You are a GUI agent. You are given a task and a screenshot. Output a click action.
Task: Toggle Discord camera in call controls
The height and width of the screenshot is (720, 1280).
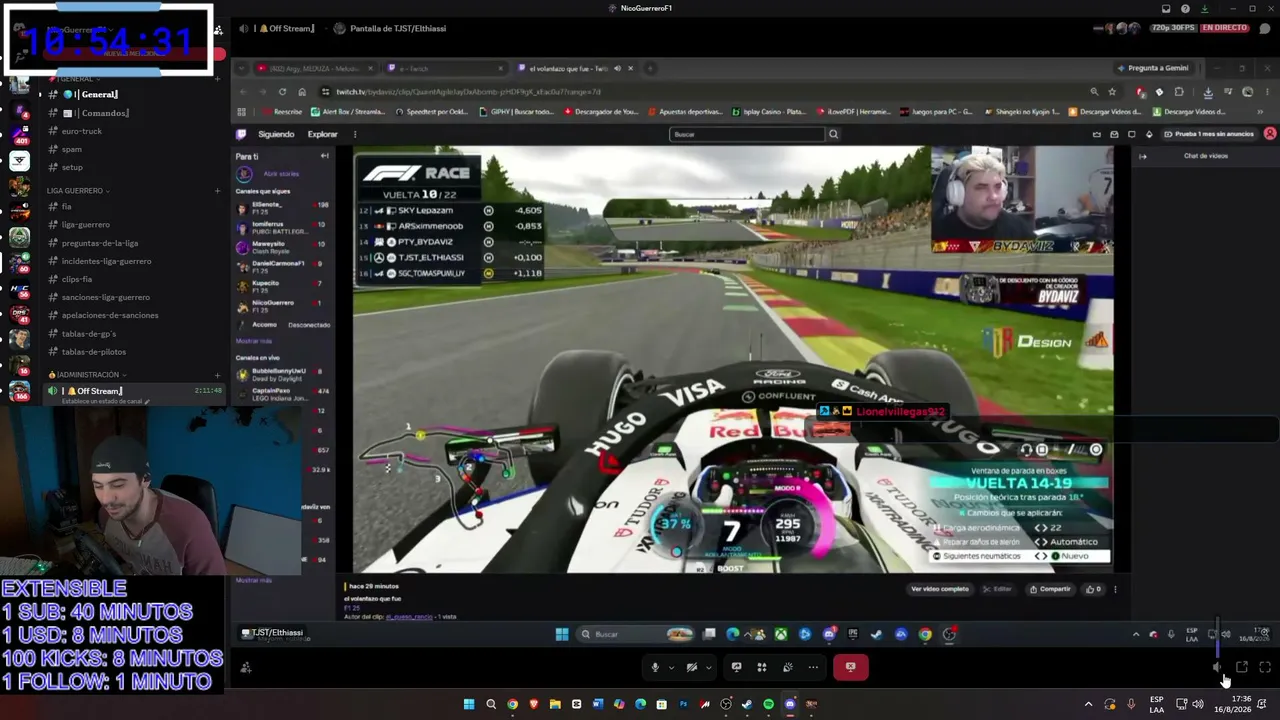pos(691,667)
